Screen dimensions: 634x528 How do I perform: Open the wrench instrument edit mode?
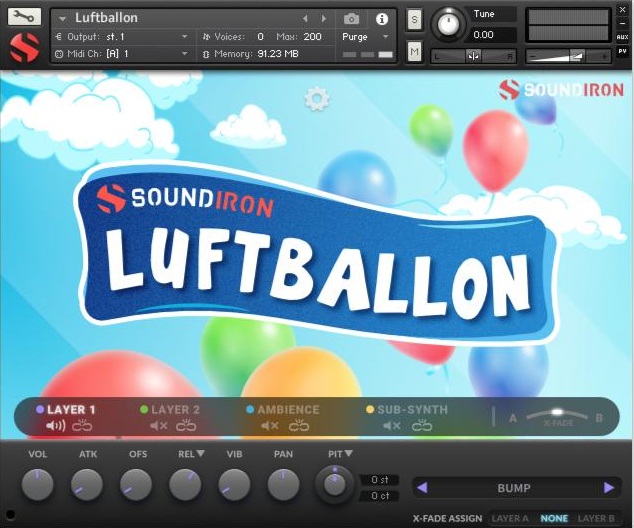24,17
